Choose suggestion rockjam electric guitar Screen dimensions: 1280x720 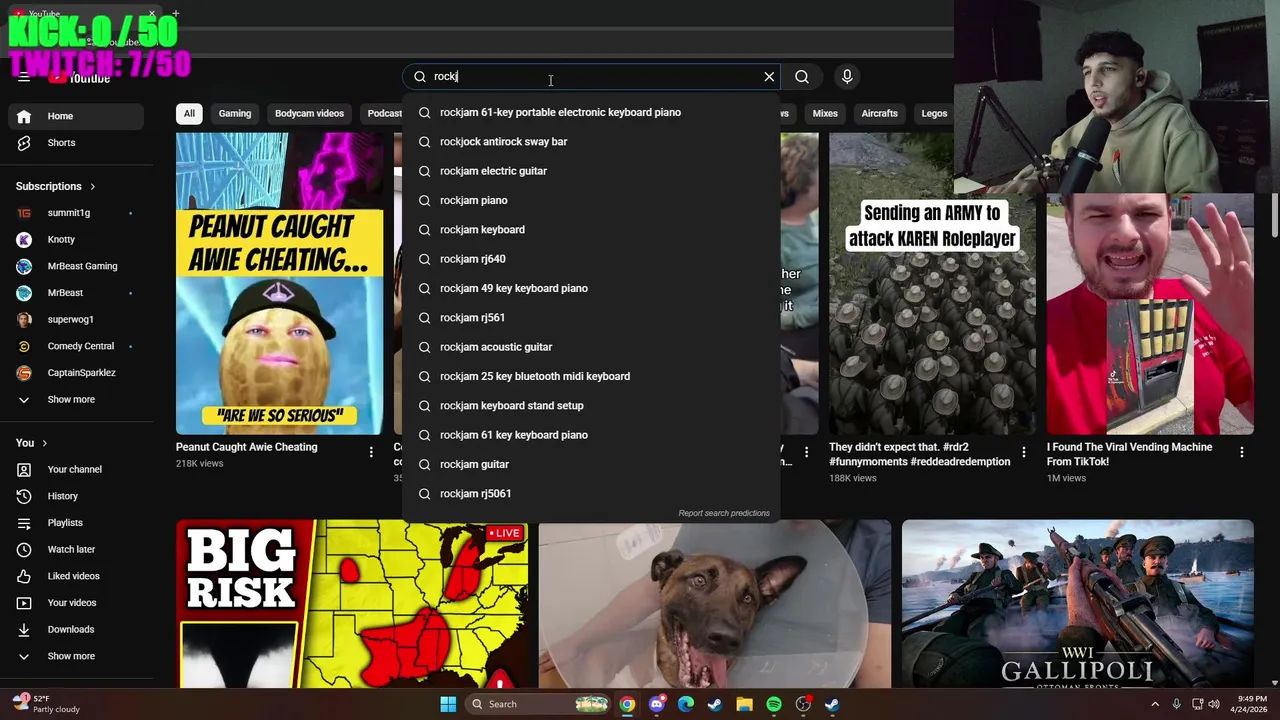tap(591, 171)
